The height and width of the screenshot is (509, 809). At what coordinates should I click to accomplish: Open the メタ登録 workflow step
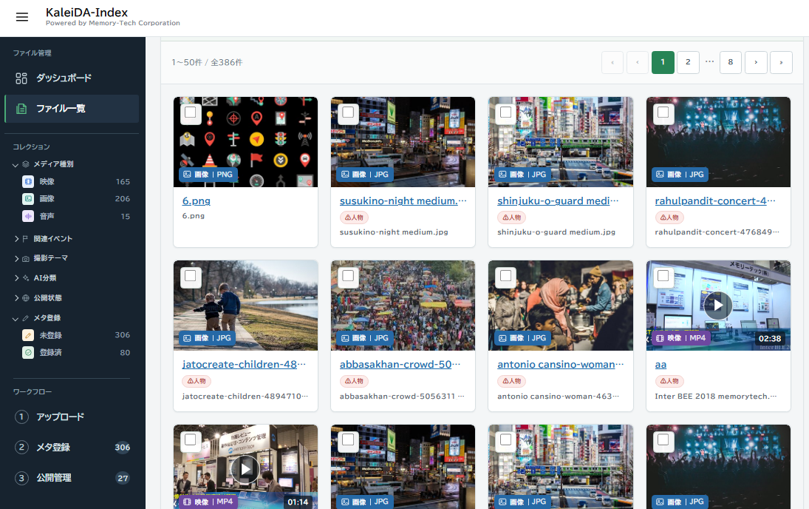click(x=72, y=447)
